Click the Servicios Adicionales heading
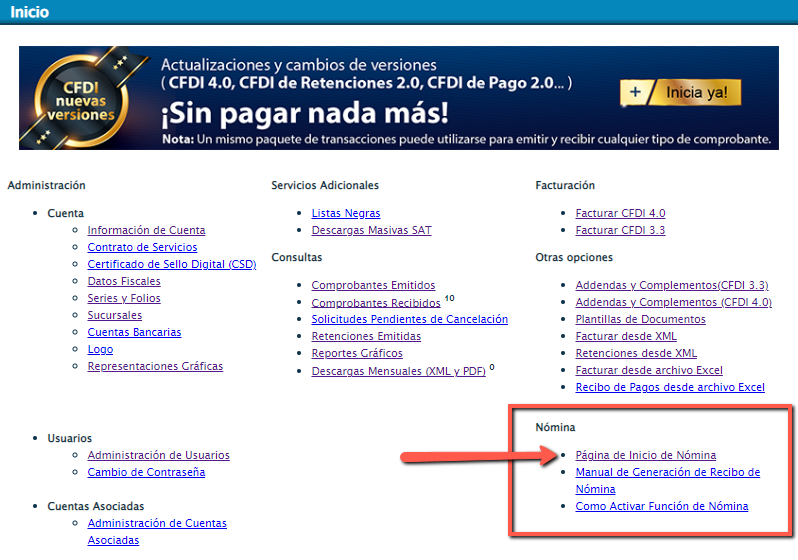This screenshot has height=560, width=798. point(325,185)
